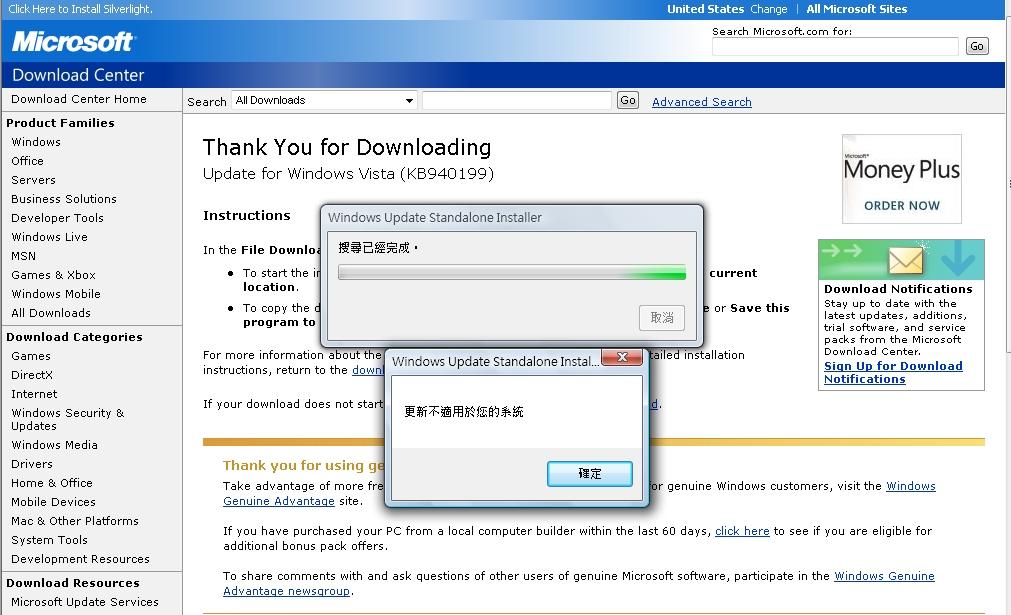This screenshot has width=1011, height=615.
Task: Select MSN in the sidebar
Action: coord(24,256)
